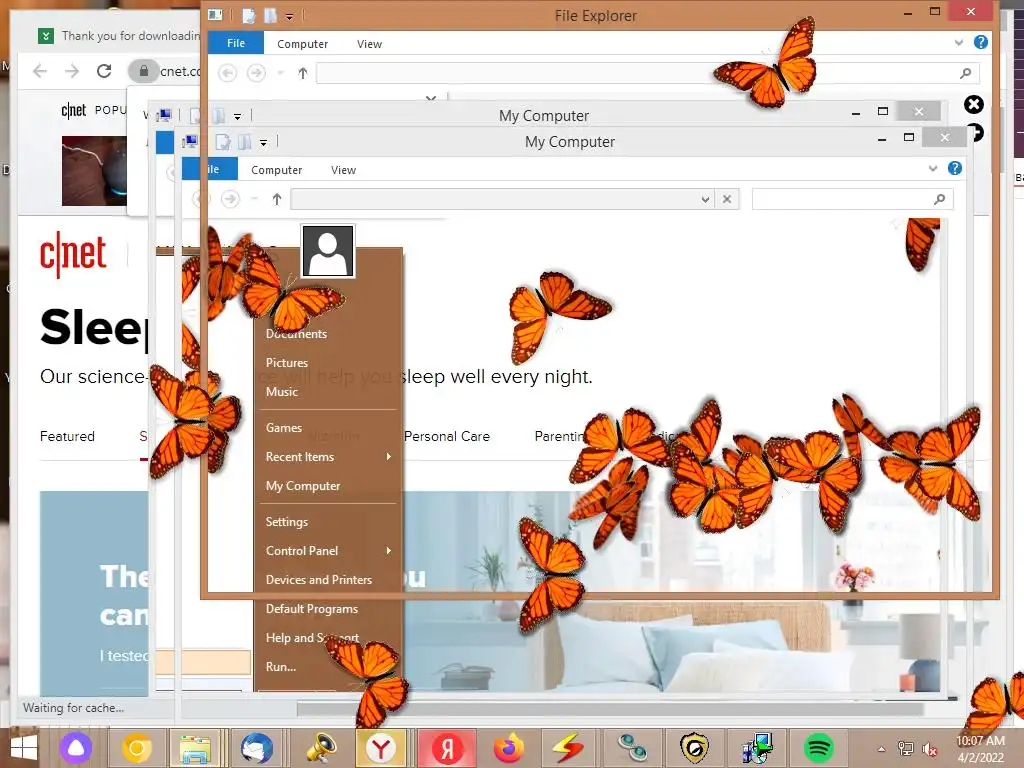Image resolution: width=1024 pixels, height=768 pixels.
Task: Click the user account avatar picture
Action: [328, 251]
